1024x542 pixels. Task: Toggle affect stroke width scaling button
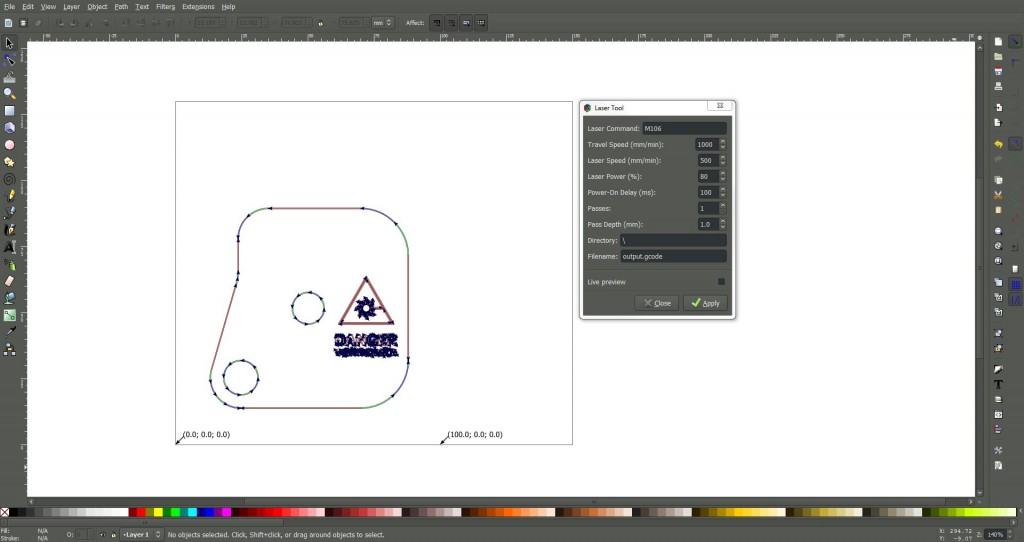tap(436, 23)
